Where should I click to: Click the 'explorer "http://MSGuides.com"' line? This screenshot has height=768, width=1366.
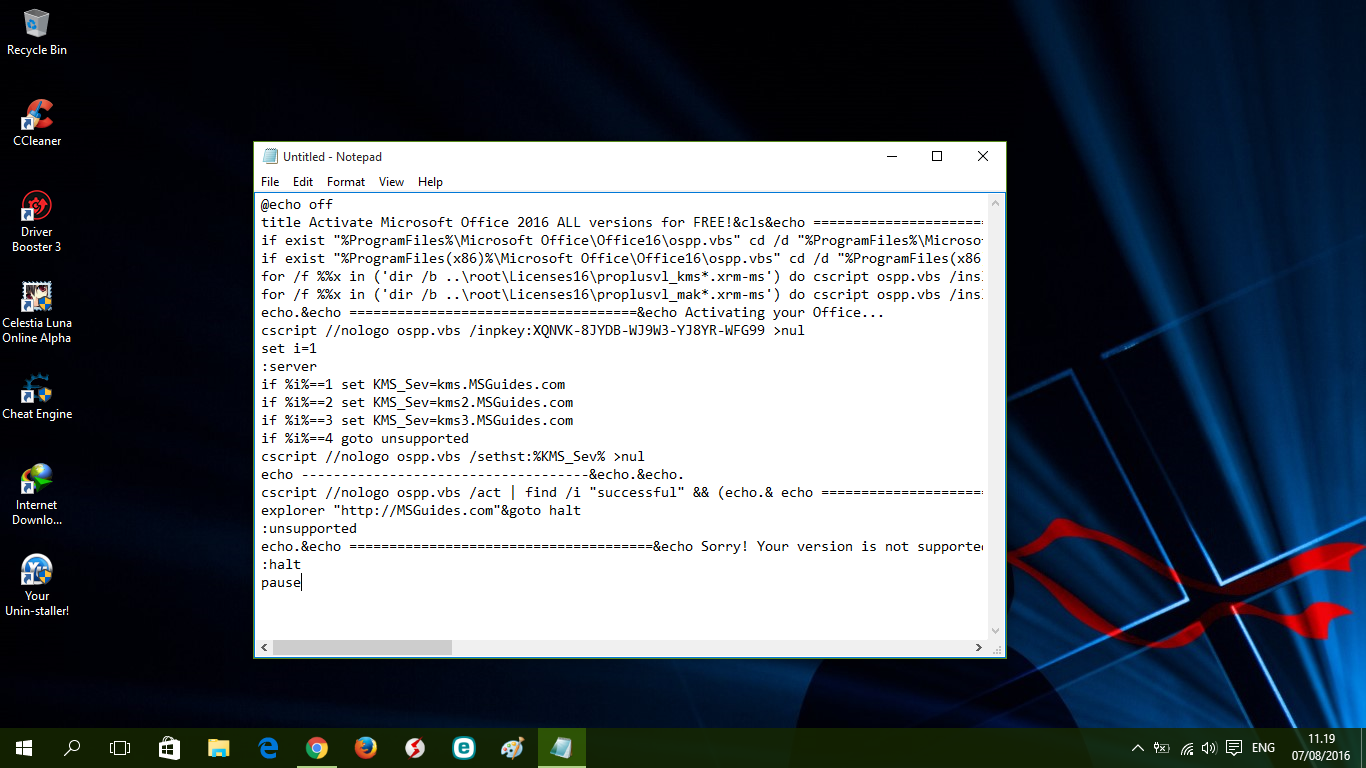pyautogui.click(x=421, y=511)
